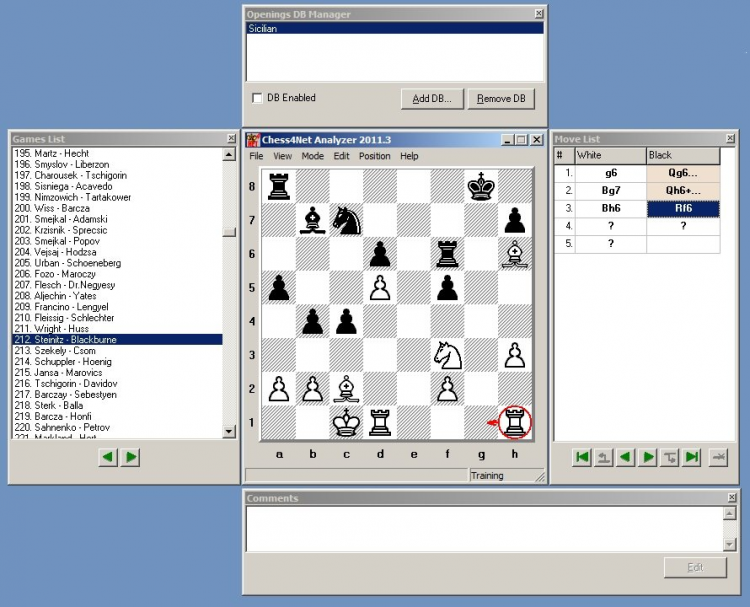Open the Position menu
This screenshot has width=750, height=607.
coord(375,156)
